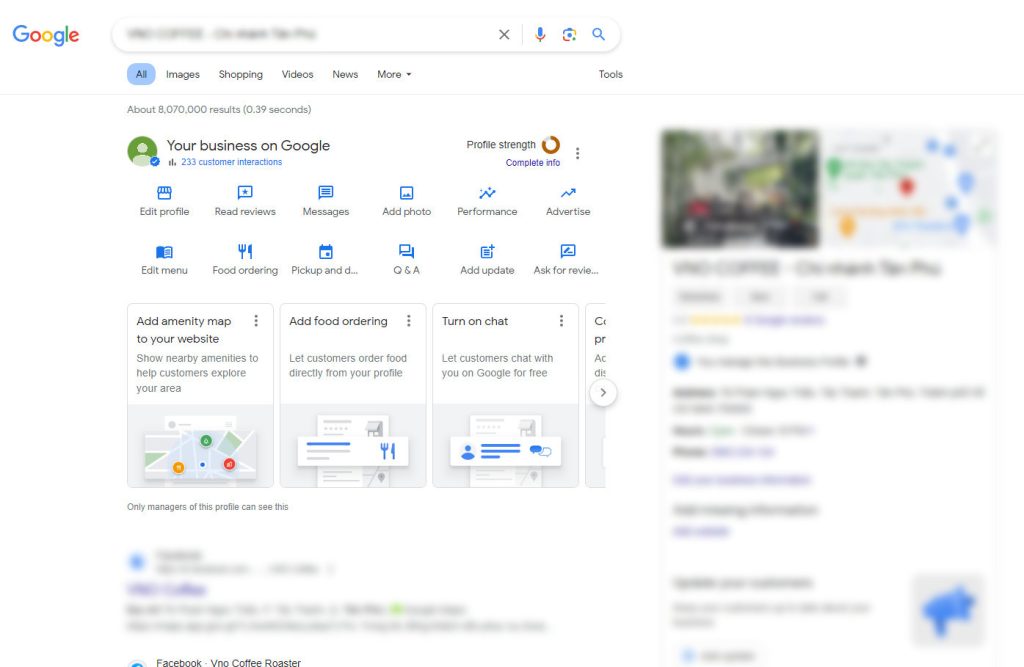
Task: Click the Profile strength ring indicator
Action: [x=551, y=144]
